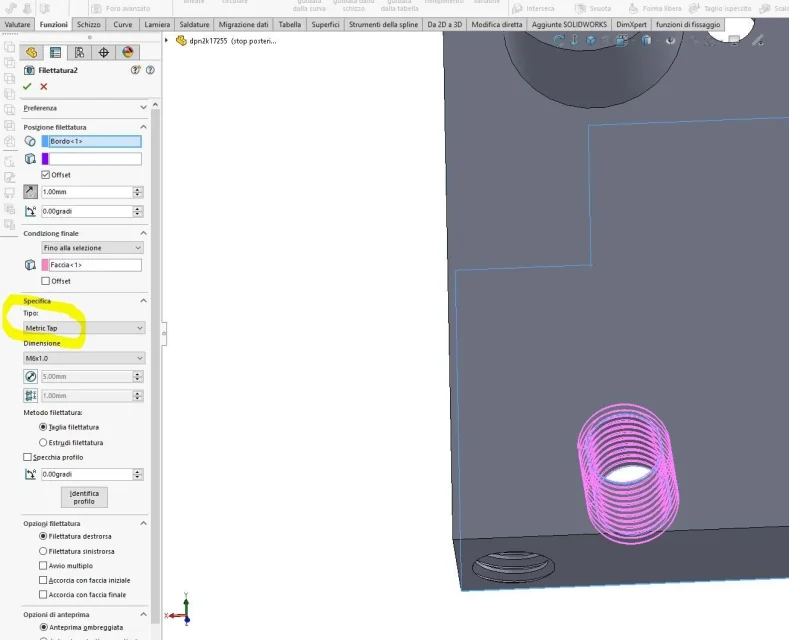789x640 pixels.
Task: Open the Dimensione M6x1.0 dropdown
Action: [x=84, y=358]
